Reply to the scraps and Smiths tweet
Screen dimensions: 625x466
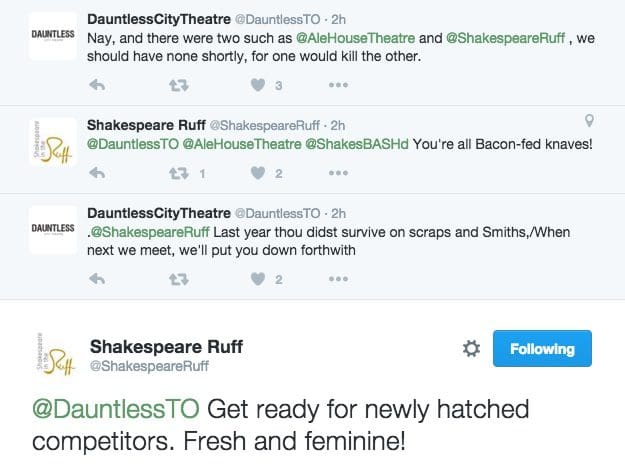[97, 279]
